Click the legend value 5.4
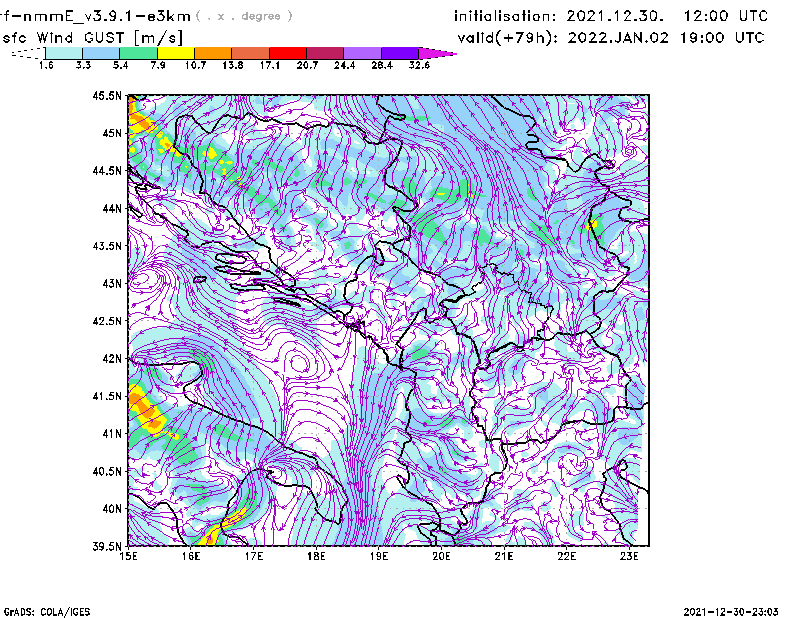 click(x=120, y=65)
